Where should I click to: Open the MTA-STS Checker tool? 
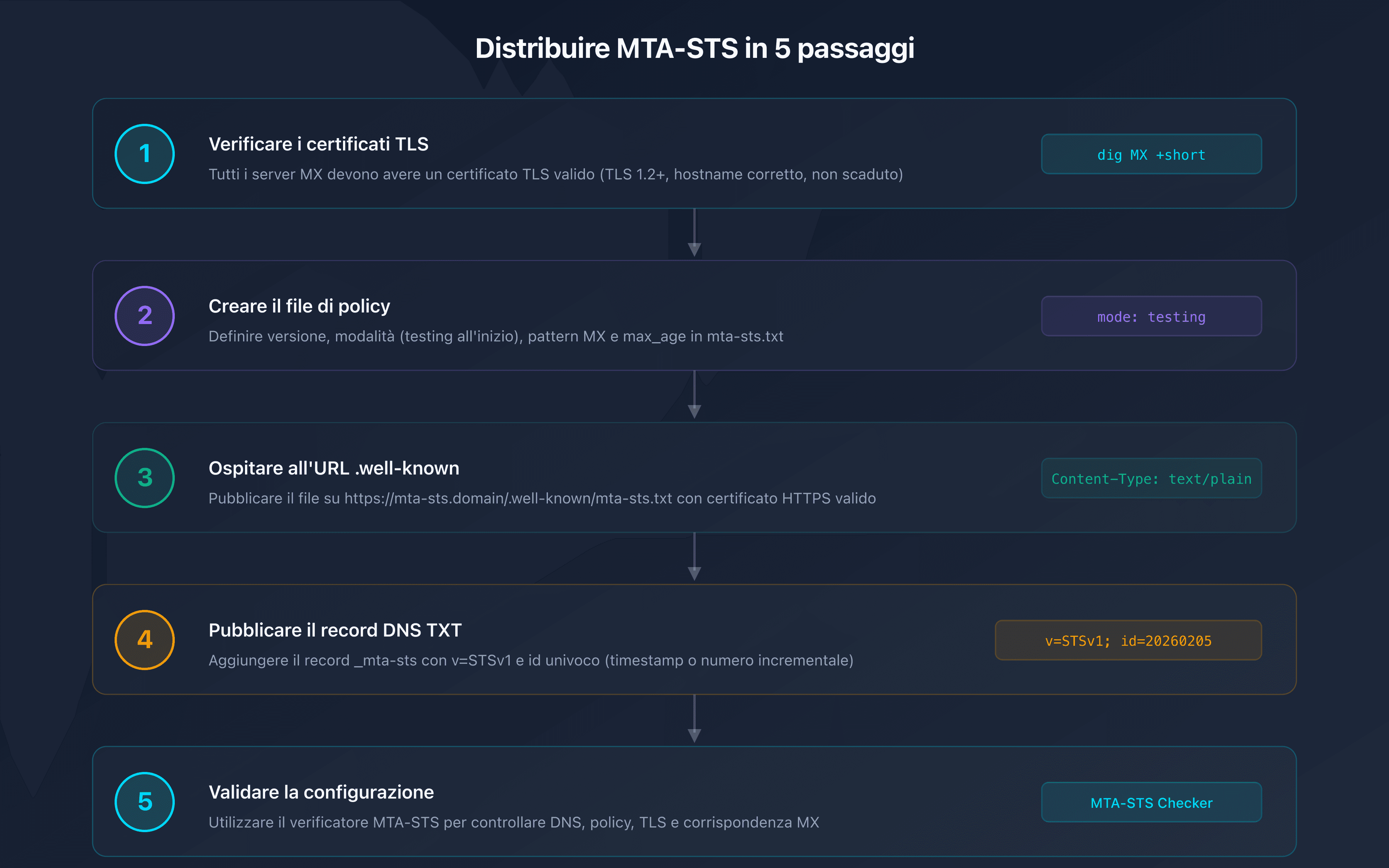1151,802
